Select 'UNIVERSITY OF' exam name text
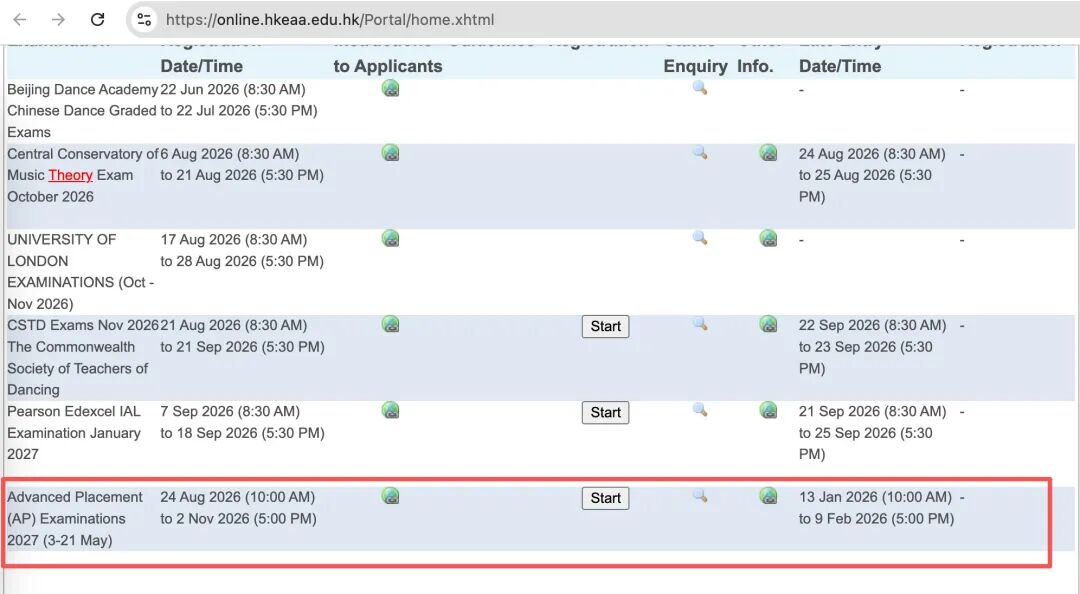 [62, 239]
